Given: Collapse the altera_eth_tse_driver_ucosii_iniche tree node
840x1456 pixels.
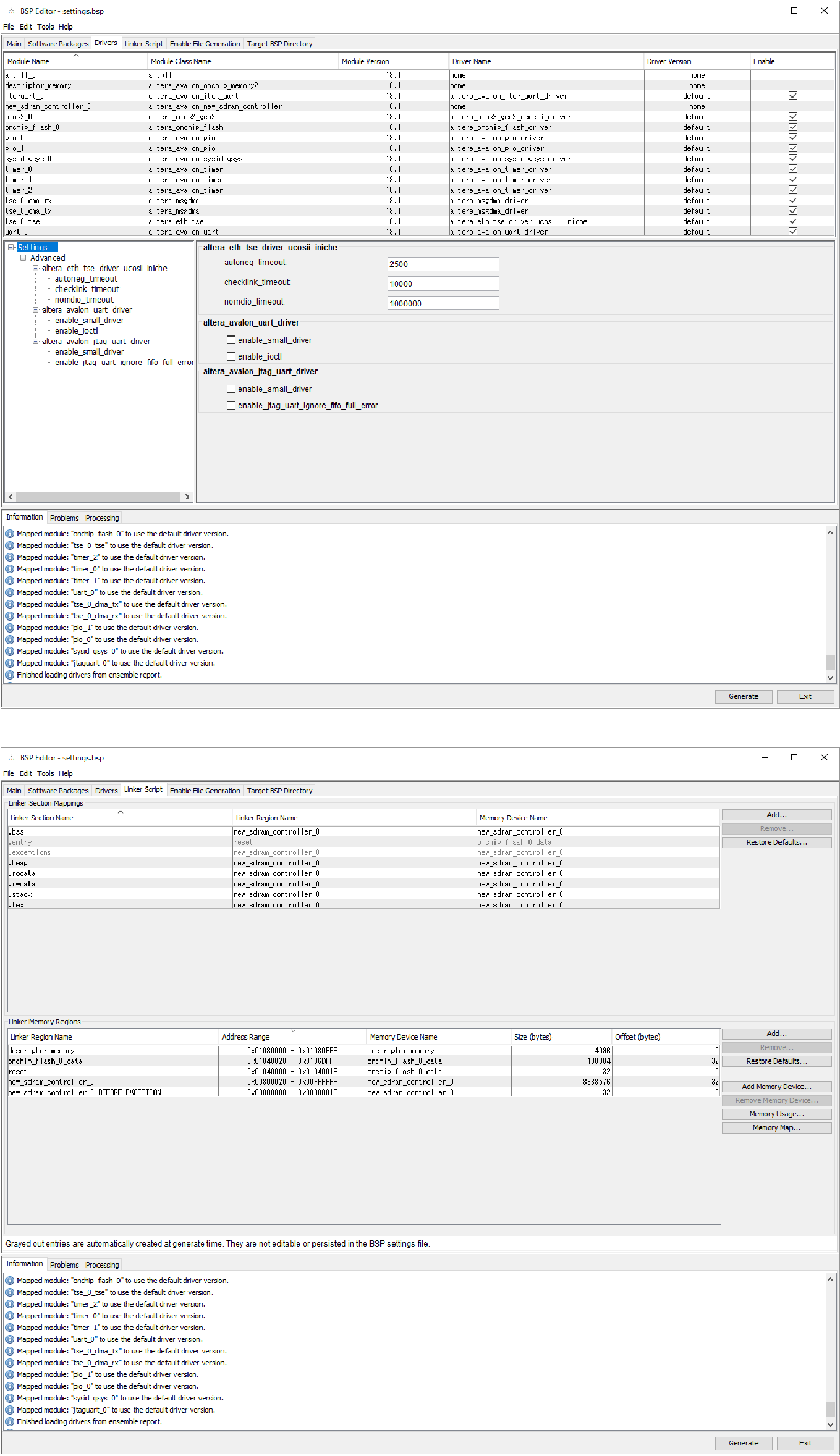Looking at the screenshot, I should point(36,268).
